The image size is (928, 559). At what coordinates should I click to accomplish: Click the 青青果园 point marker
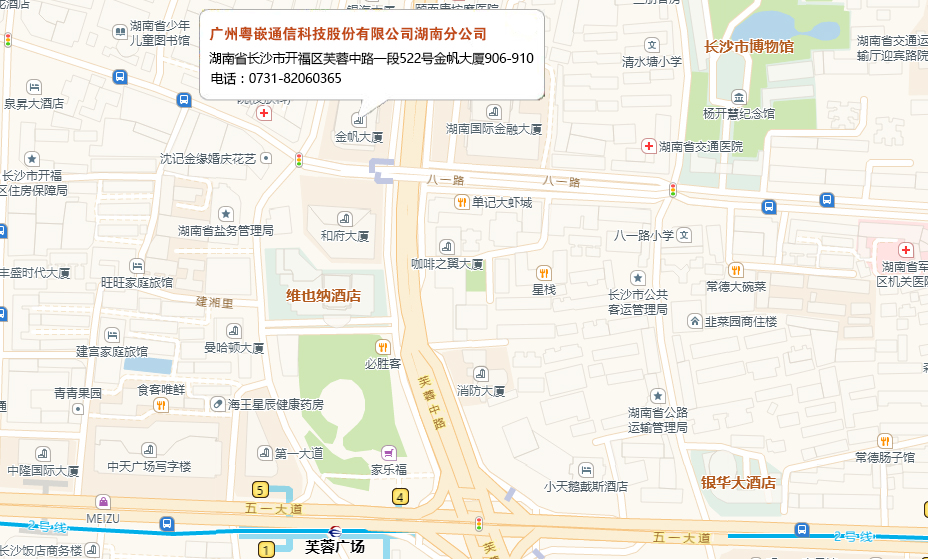(78, 409)
